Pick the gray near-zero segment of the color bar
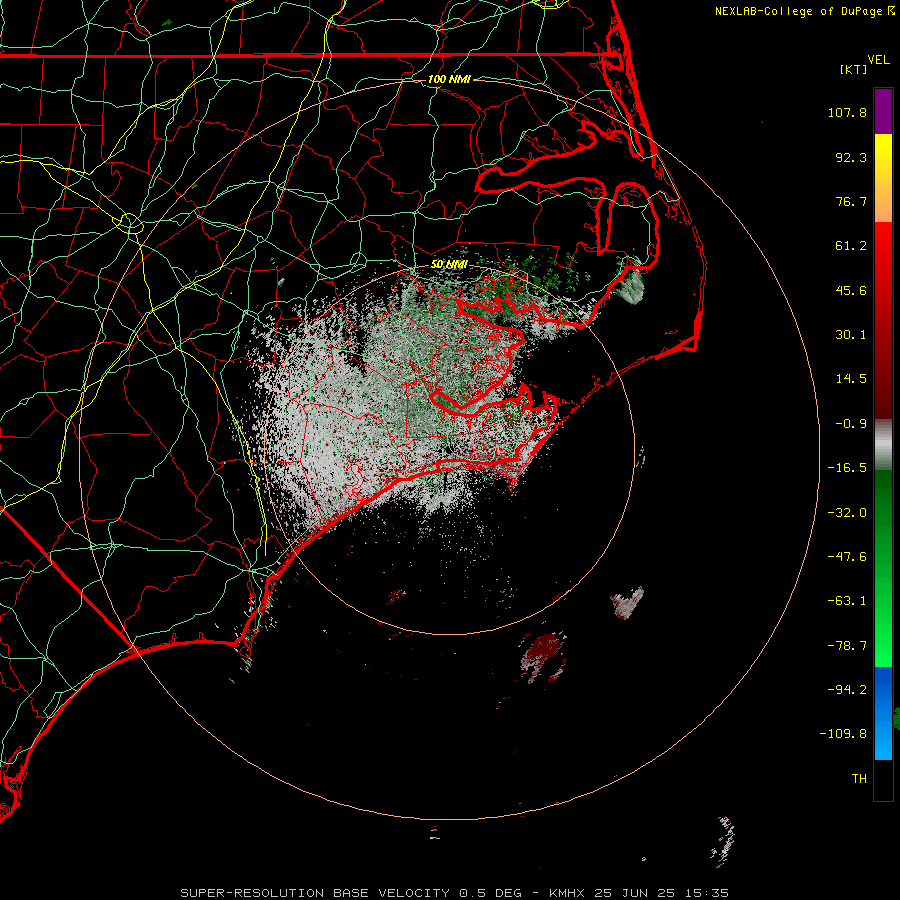 [883, 445]
